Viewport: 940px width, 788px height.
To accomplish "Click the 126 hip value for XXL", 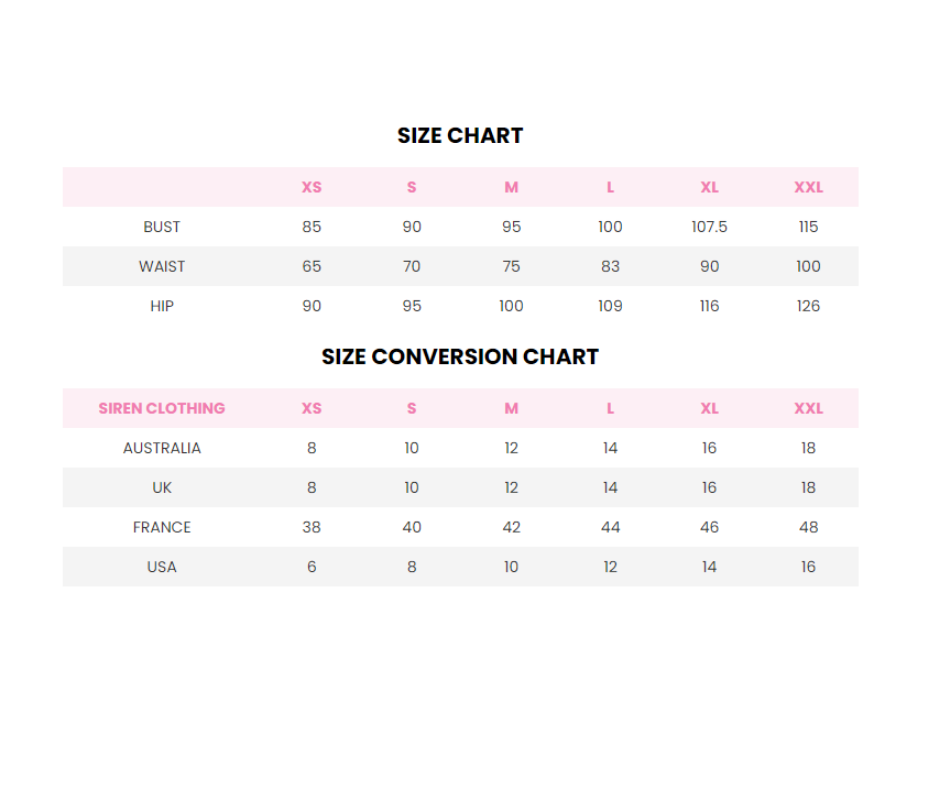I will [x=808, y=306].
